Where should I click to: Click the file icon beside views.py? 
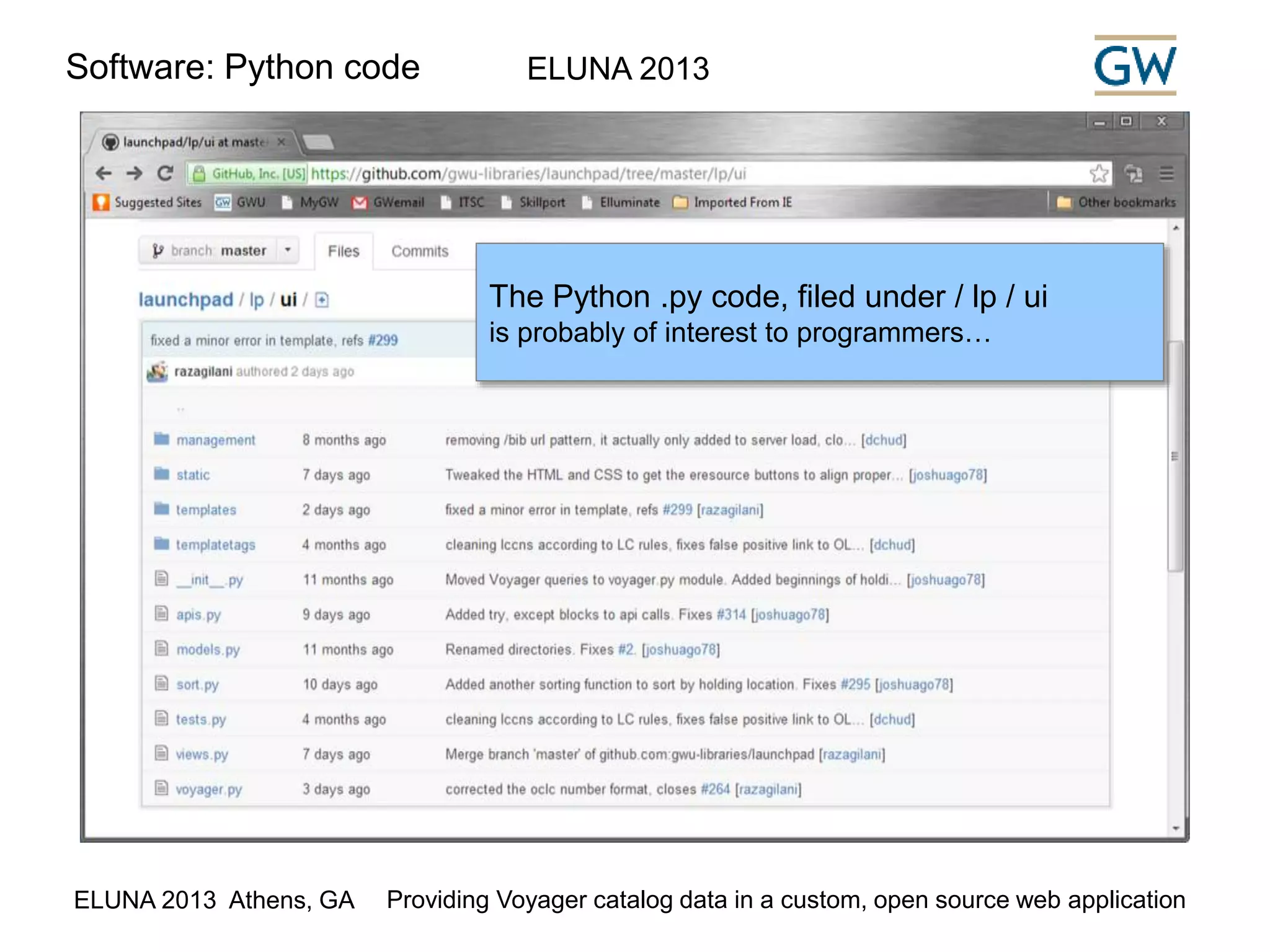pos(161,753)
